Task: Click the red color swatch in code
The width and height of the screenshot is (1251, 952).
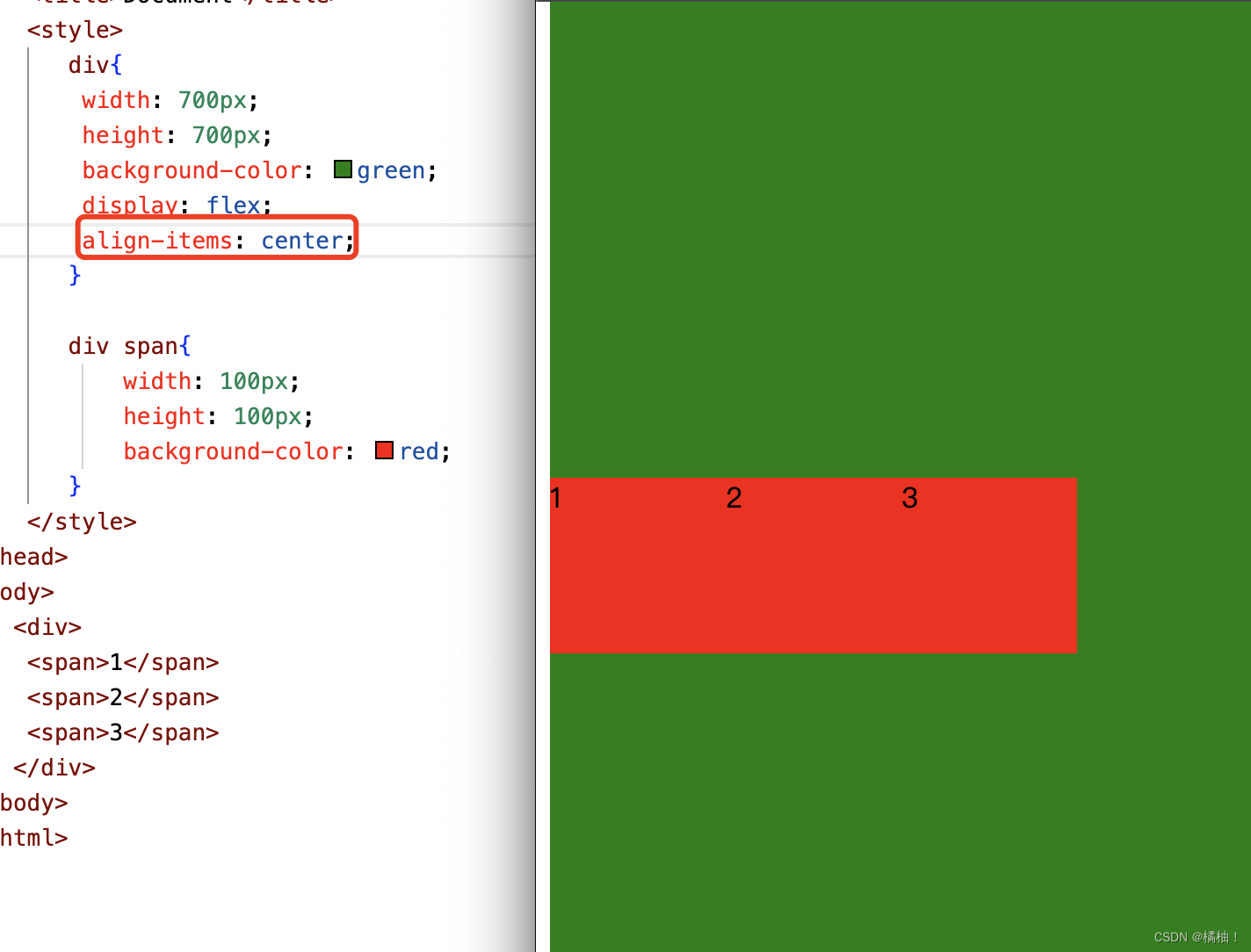Action: tap(384, 451)
